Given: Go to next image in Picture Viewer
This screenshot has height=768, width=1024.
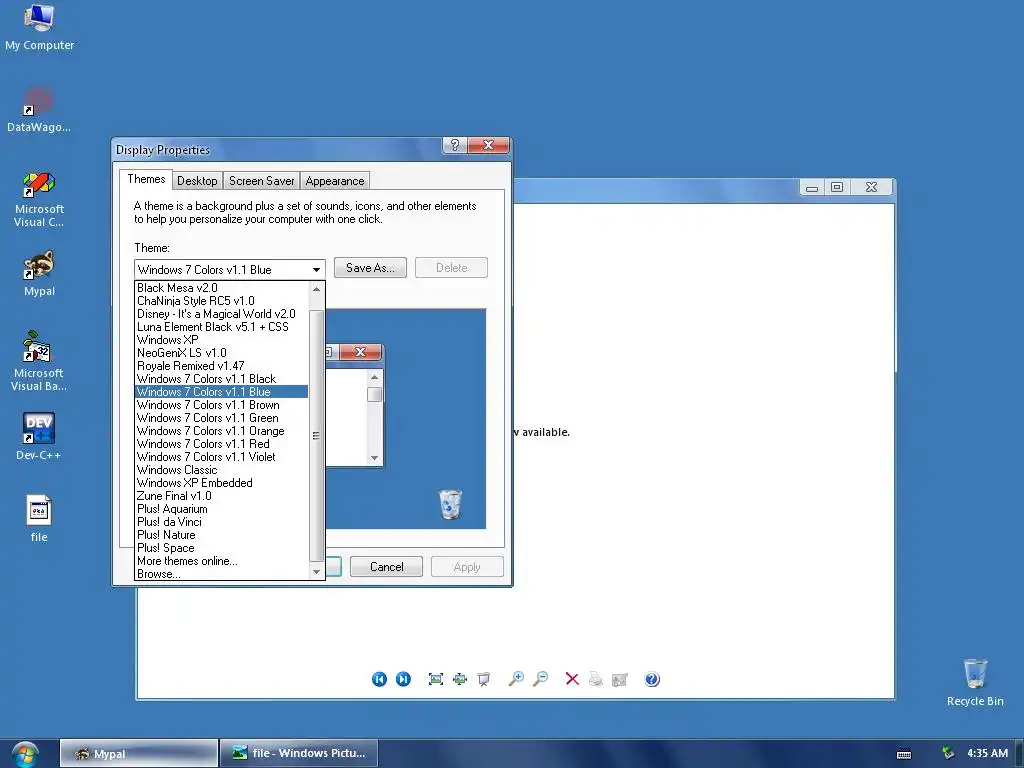Looking at the screenshot, I should (404, 679).
